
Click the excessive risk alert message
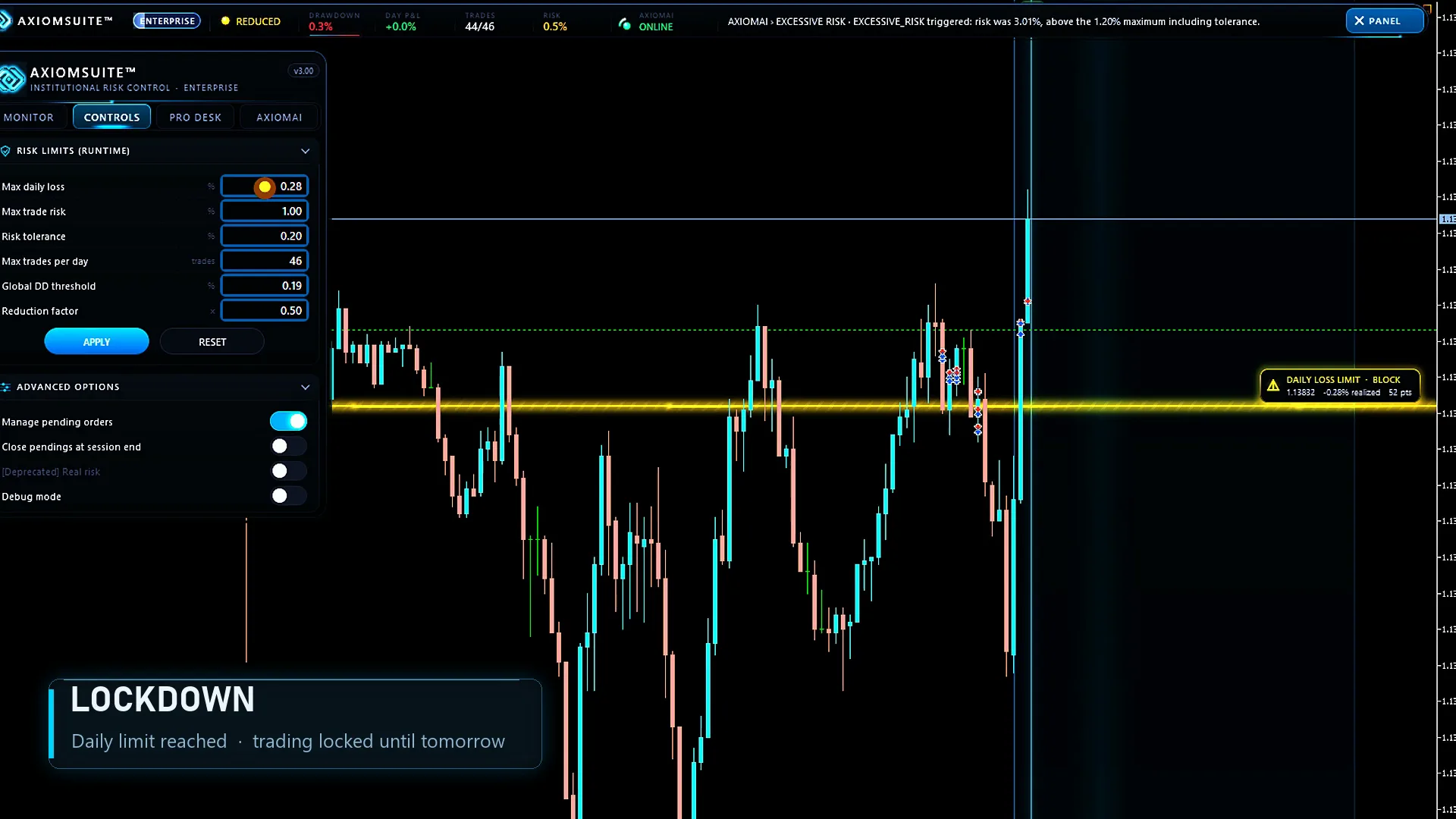point(993,22)
